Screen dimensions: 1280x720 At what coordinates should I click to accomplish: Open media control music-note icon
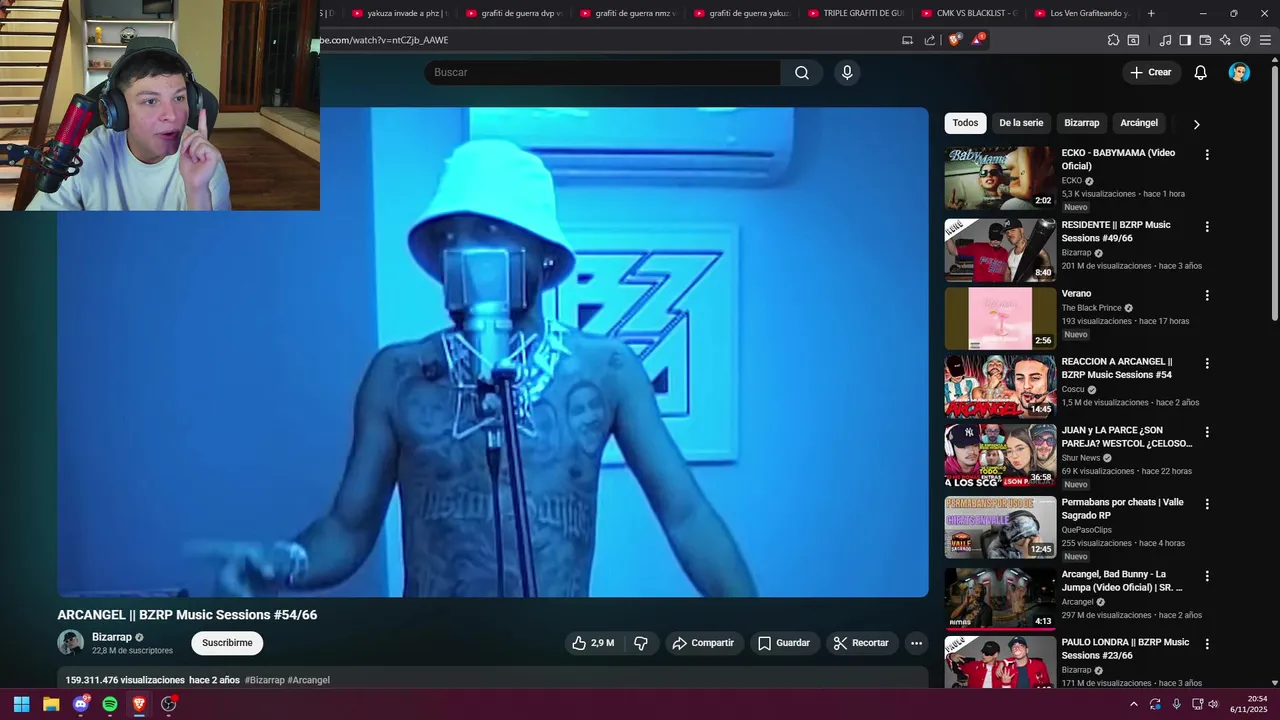[1165, 40]
